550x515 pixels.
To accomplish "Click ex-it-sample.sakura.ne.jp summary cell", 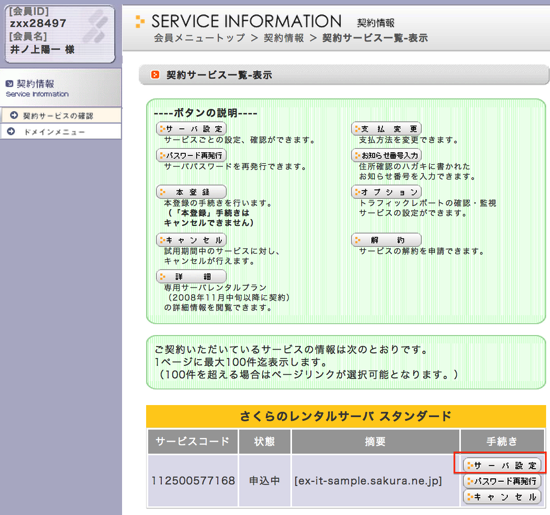I will pos(375,481).
